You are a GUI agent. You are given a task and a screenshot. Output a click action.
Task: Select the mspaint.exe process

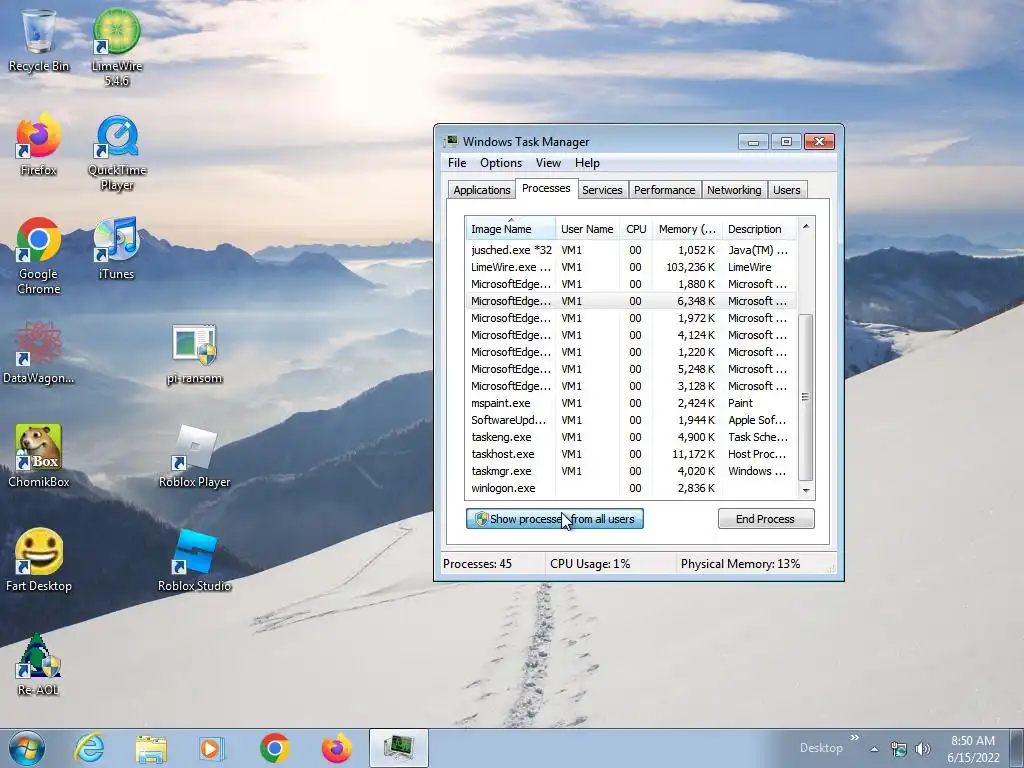point(631,403)
